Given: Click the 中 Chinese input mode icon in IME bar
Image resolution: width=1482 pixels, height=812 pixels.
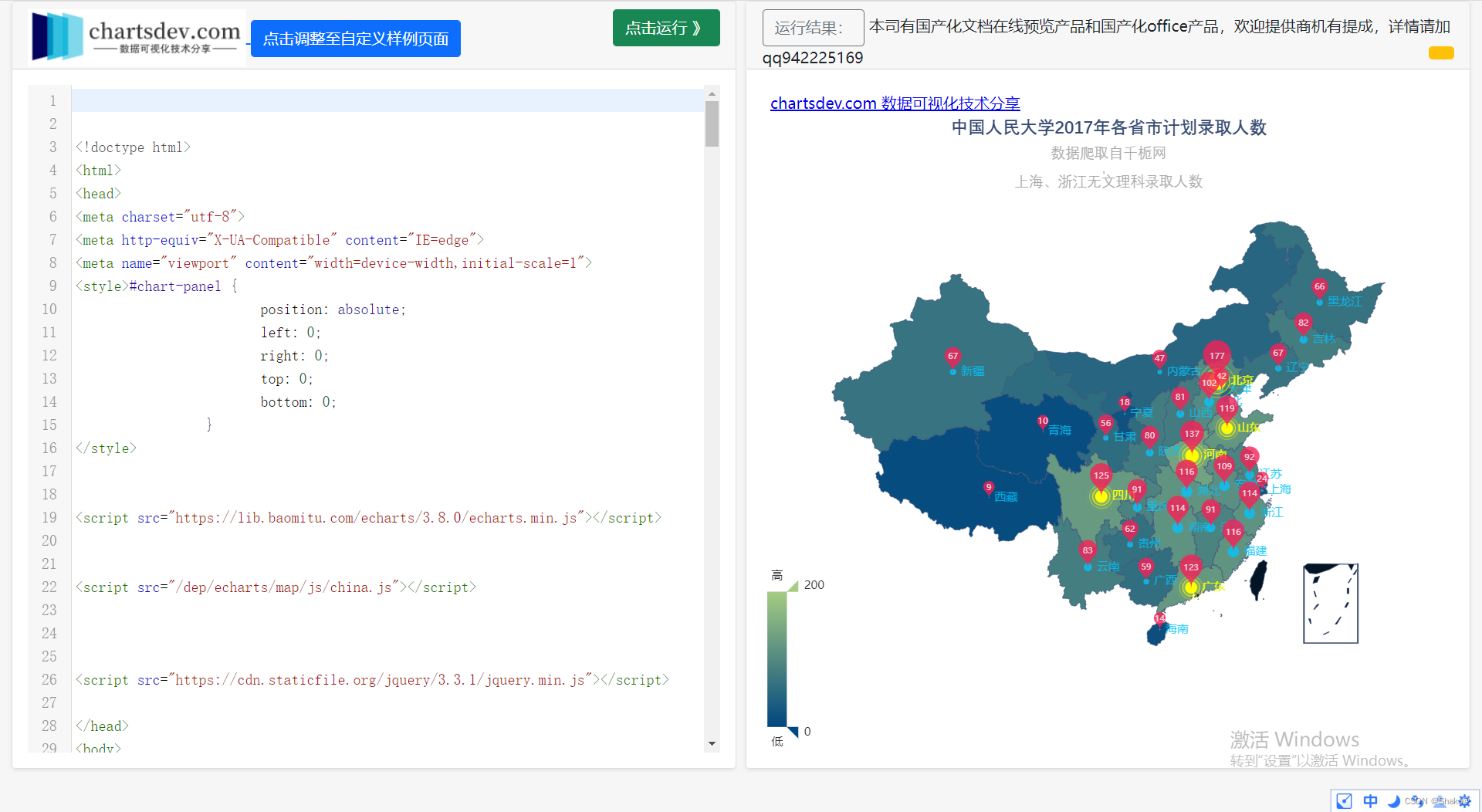Looking at the screenshot, I should click(x=1370, y=801).
